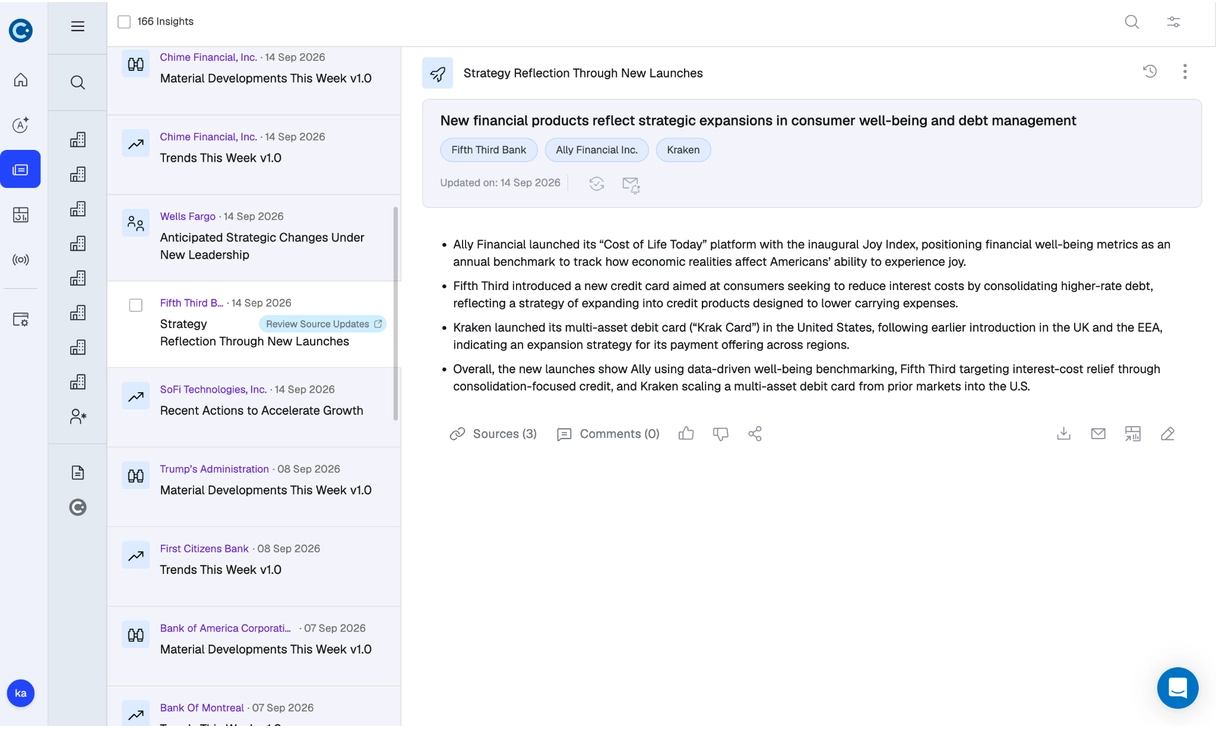The image size is (1216, 729).
Task: Open the broadcast signal icon in left rail
Action: (20, 260)
